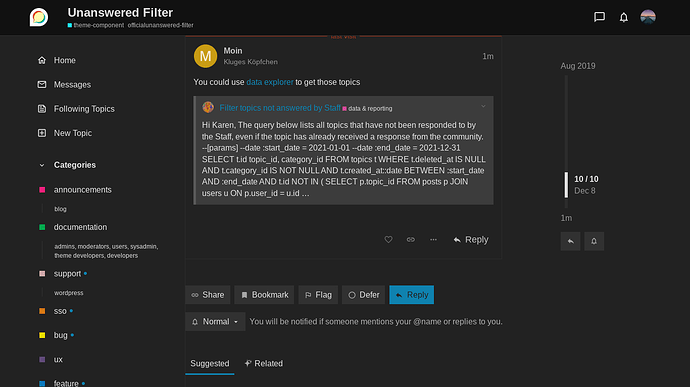Jump to Aug 2019 on timeline
Screen dimensions: 690x387
578,66
